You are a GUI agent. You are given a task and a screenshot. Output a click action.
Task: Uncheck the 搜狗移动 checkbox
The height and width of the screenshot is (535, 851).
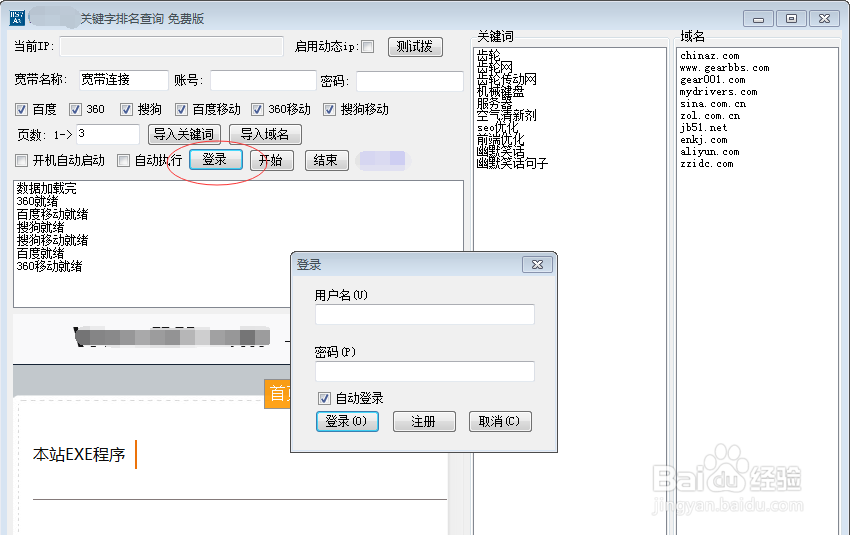click(x=329, y=110)
